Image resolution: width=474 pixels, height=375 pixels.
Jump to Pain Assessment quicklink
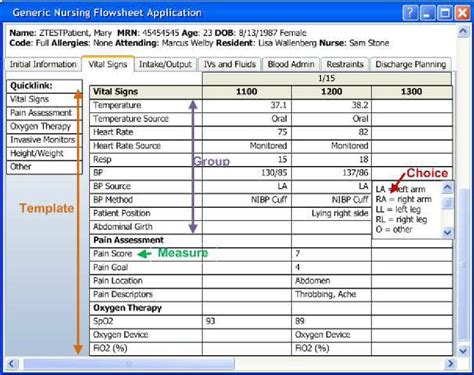[44, 113]
